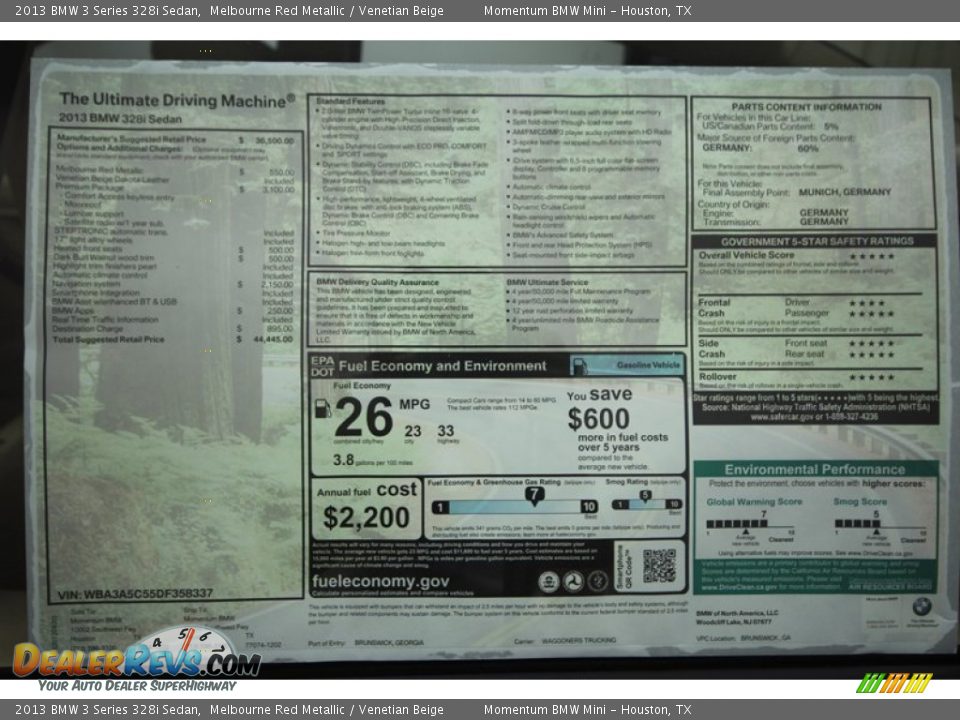Click the pump icon in Gasoline Vehicle badge
Image resolution: width=960 pixels, height=720 pixels.
click(x=580, y=366)
